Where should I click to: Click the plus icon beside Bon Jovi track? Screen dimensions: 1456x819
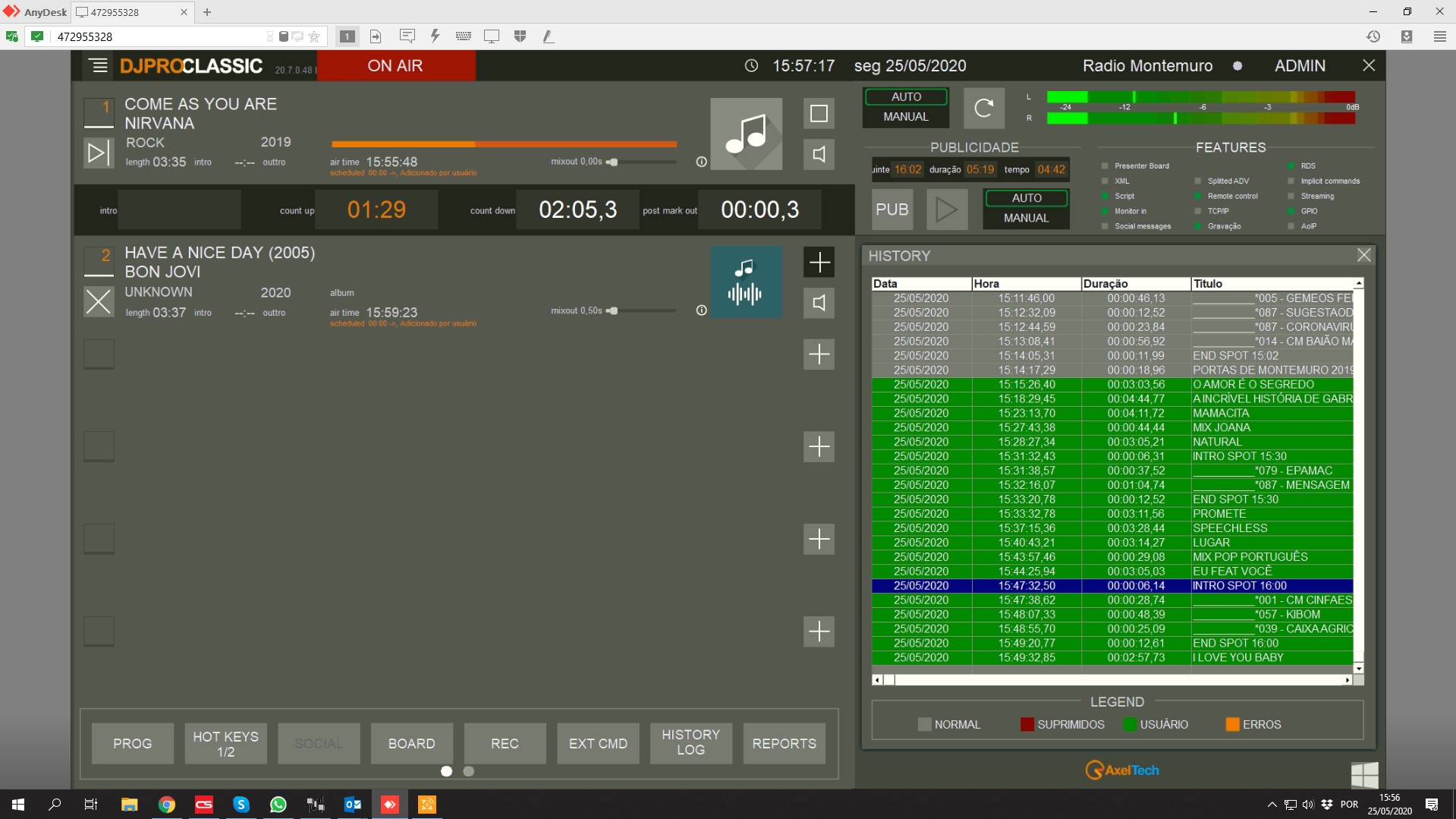(819, 263)
